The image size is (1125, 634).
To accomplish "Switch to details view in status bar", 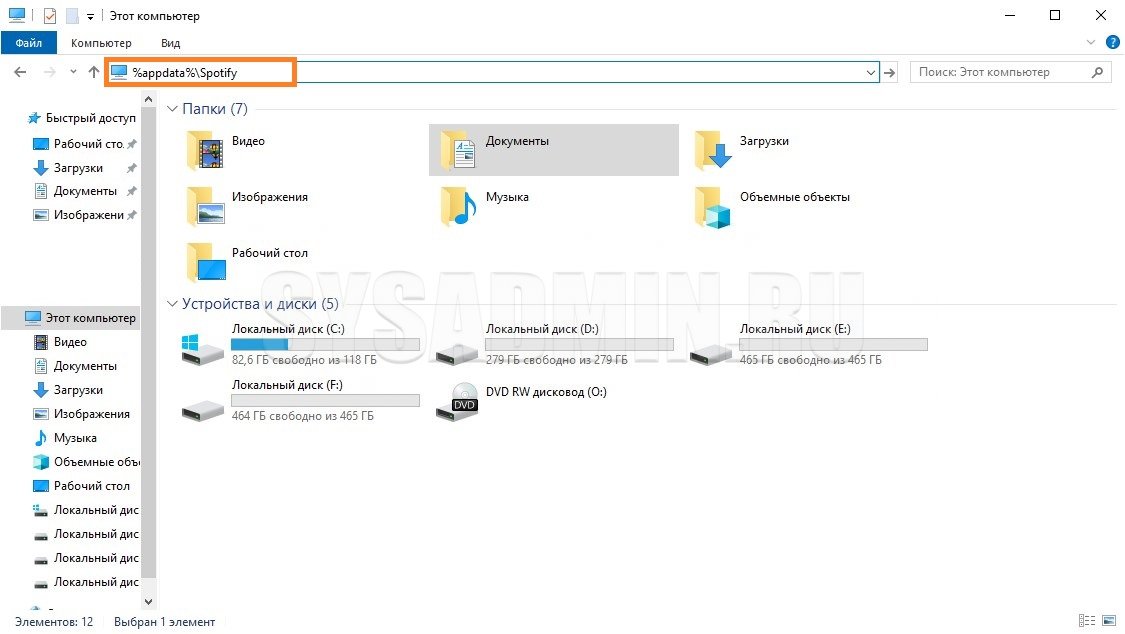I will (x=1087, y=622).
